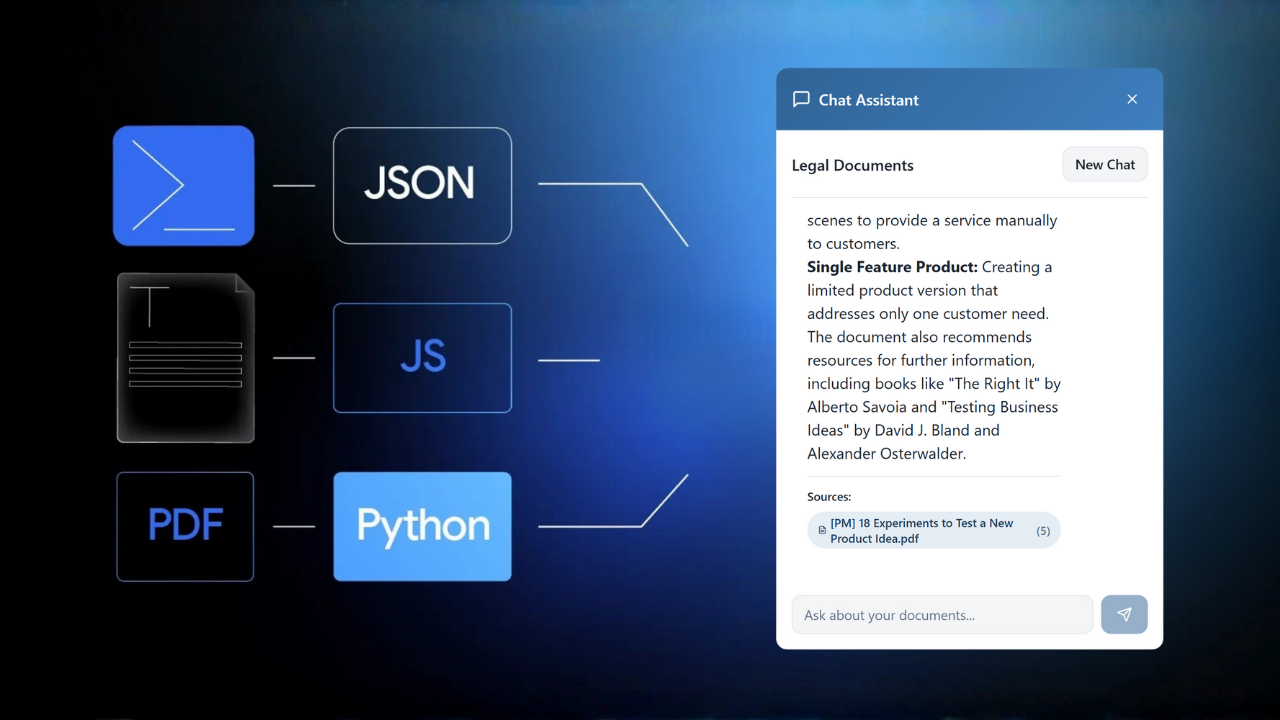
Task: Select the JS language tile
Action: pyautogui.click(x=422, y=357)
